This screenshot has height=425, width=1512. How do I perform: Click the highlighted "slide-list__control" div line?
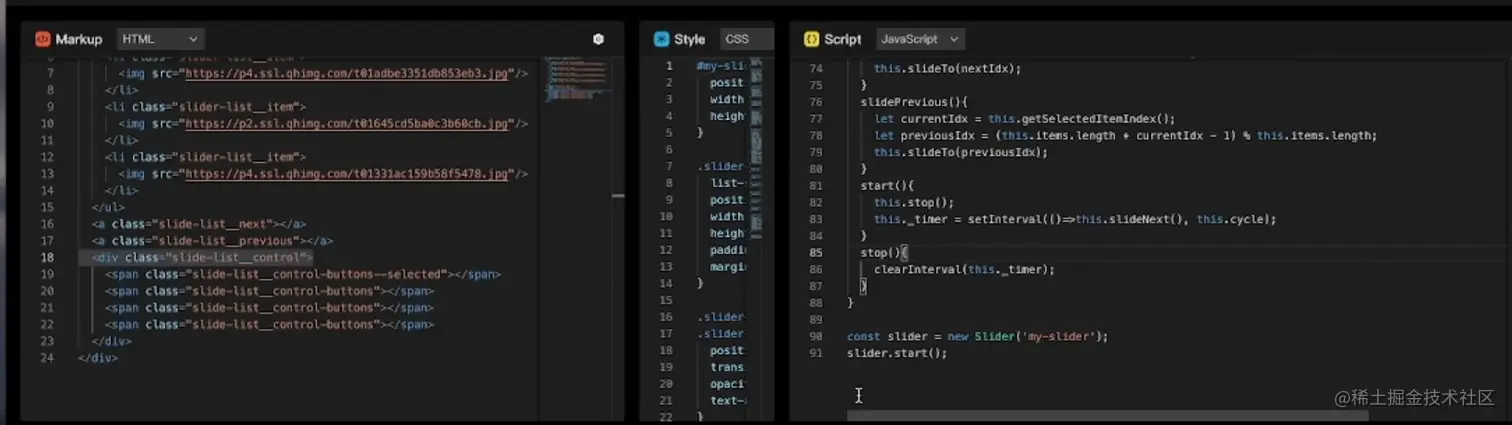pos(202,257)
